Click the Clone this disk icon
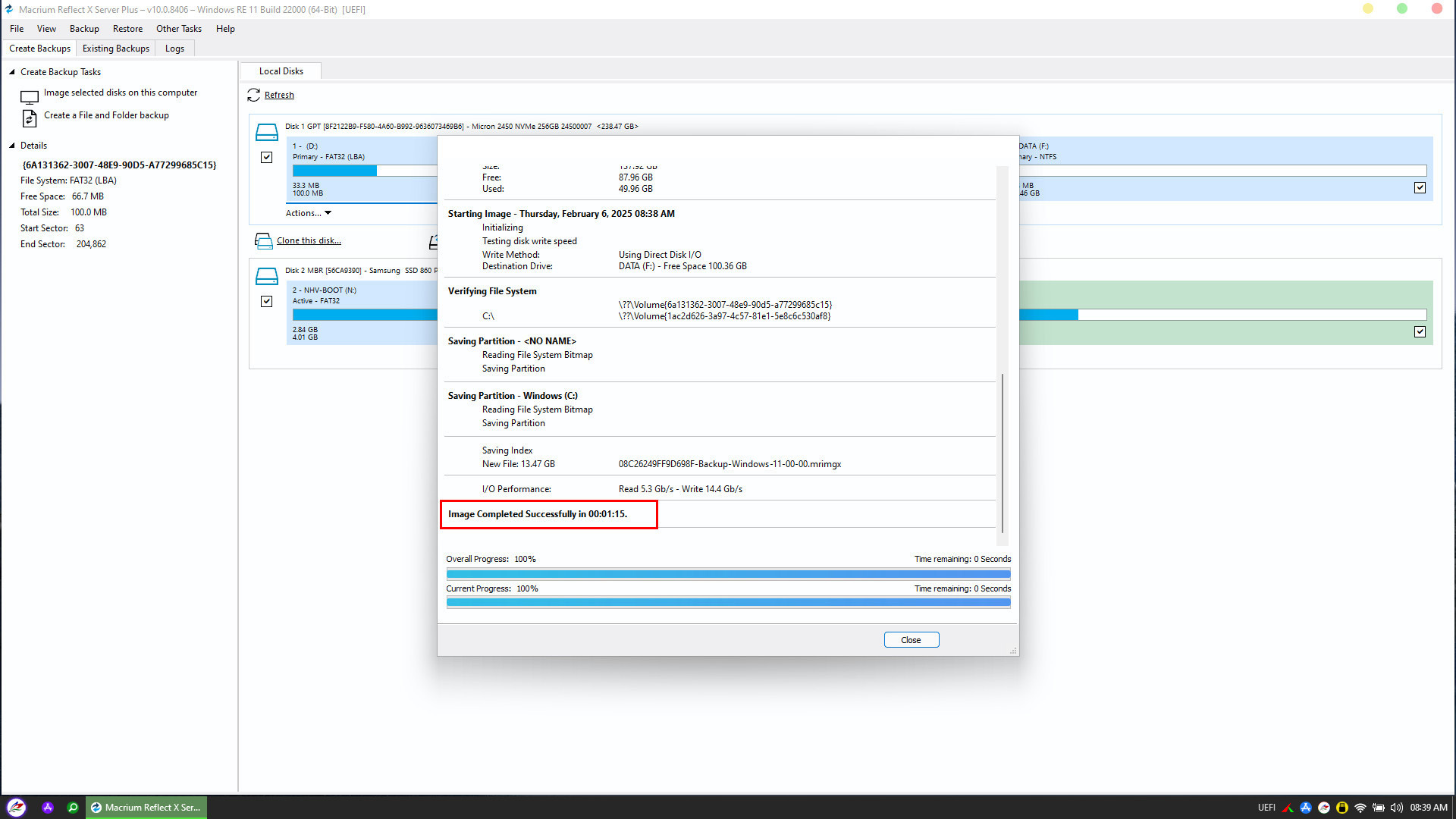Viewport: 1456px width, 819px height. [263, 241]
